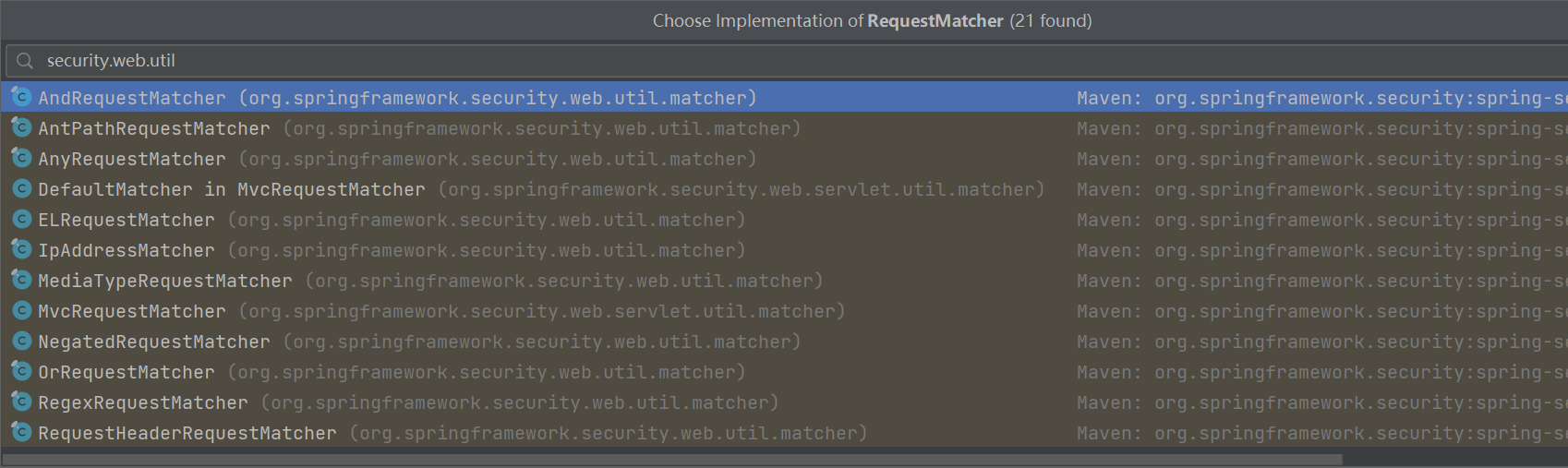This screenshot has height=468, width=1568.
Task: Click the class icon for RegexRequestMatcher
Action: (21, 402)
